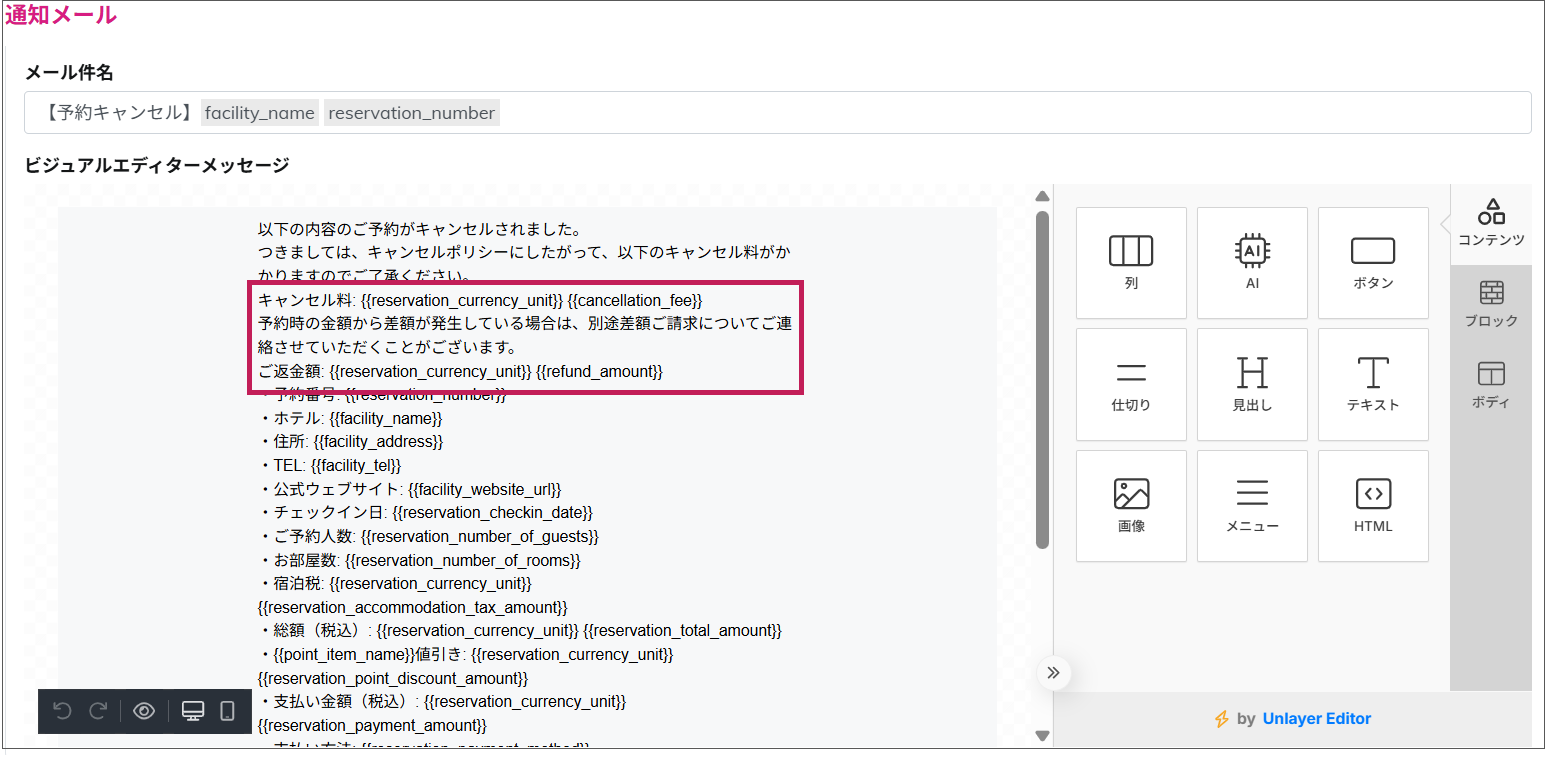The width and height of the screenshot is (1549, 757).
Task: Select the AI content tool
Action: [x=1252, y=262]
